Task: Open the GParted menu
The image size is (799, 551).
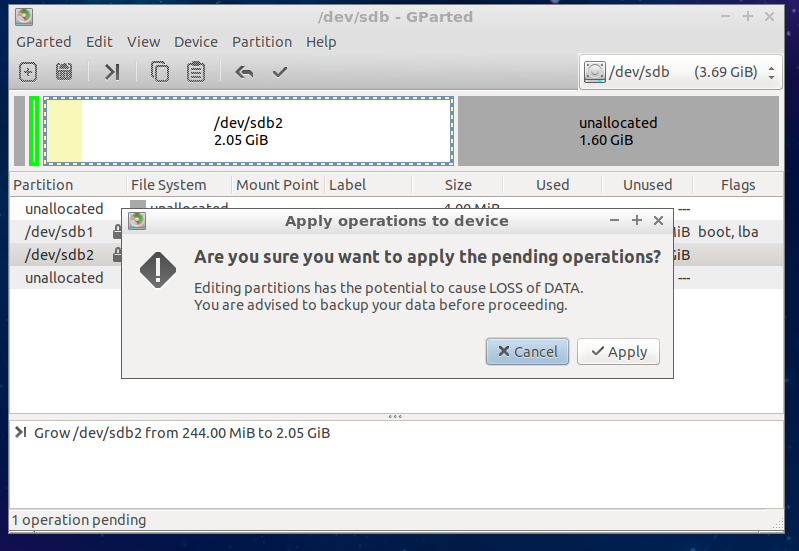Action: [x=43, y=42]
